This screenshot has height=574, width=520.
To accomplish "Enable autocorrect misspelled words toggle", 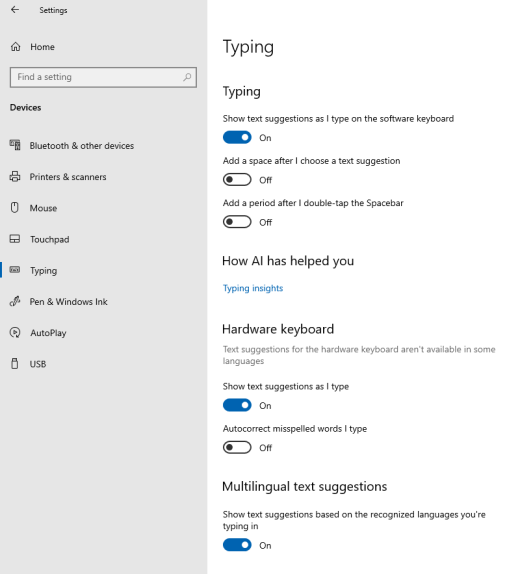I will point(237,447).
